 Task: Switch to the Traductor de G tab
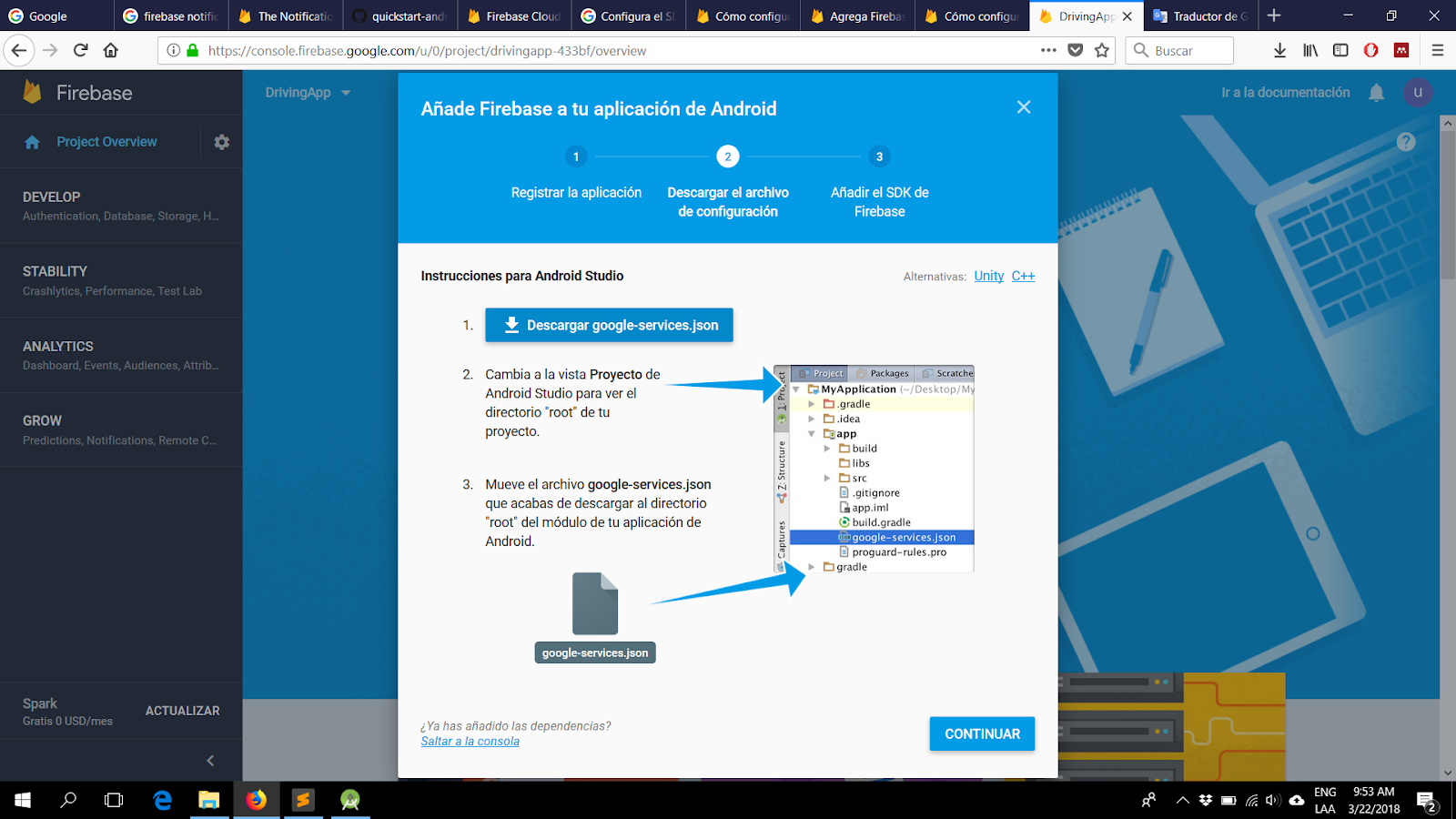(x=1201, y=15)
